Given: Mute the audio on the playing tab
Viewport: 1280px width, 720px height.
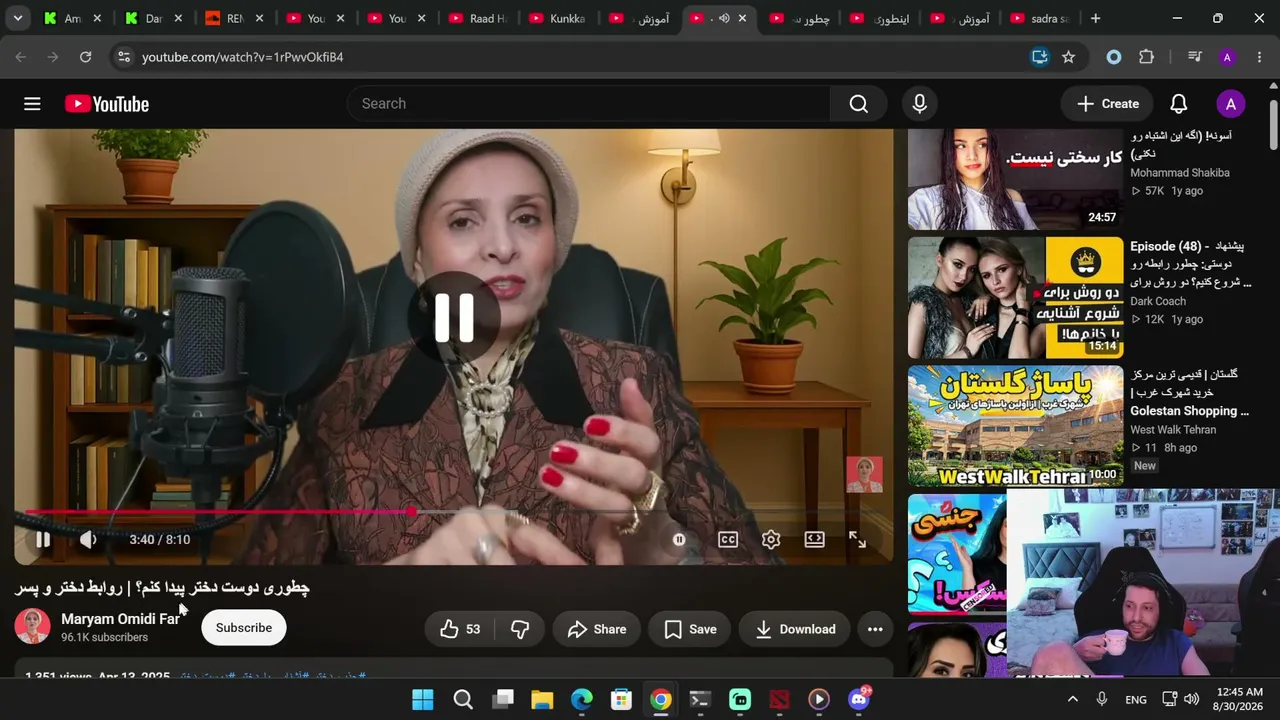Looking at the screenshot, I should click(x=724, y=18).
